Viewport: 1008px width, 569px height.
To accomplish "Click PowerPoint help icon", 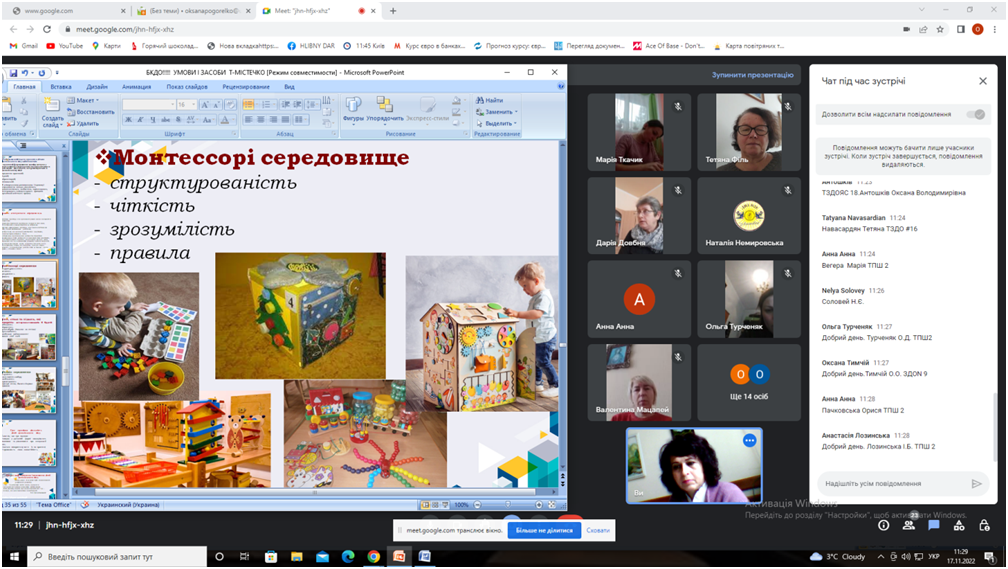I will [x=561, y=86].
